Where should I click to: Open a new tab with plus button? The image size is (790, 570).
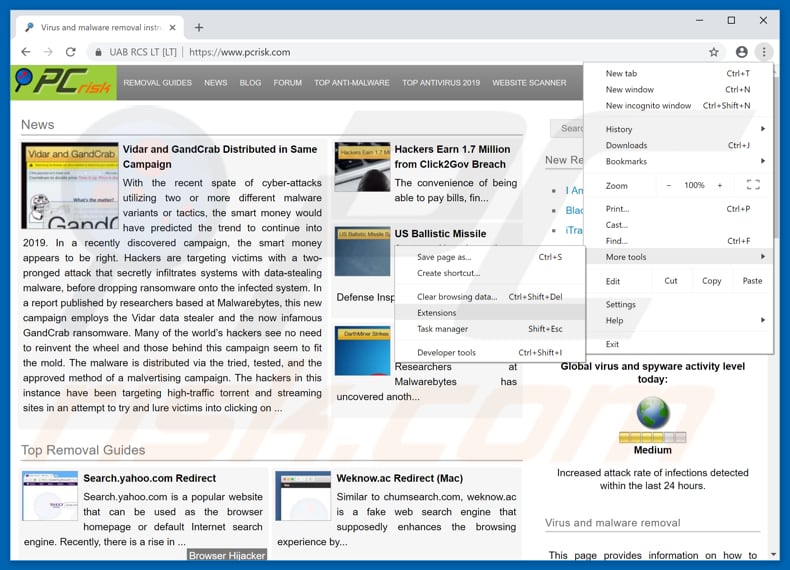point(199,27)
